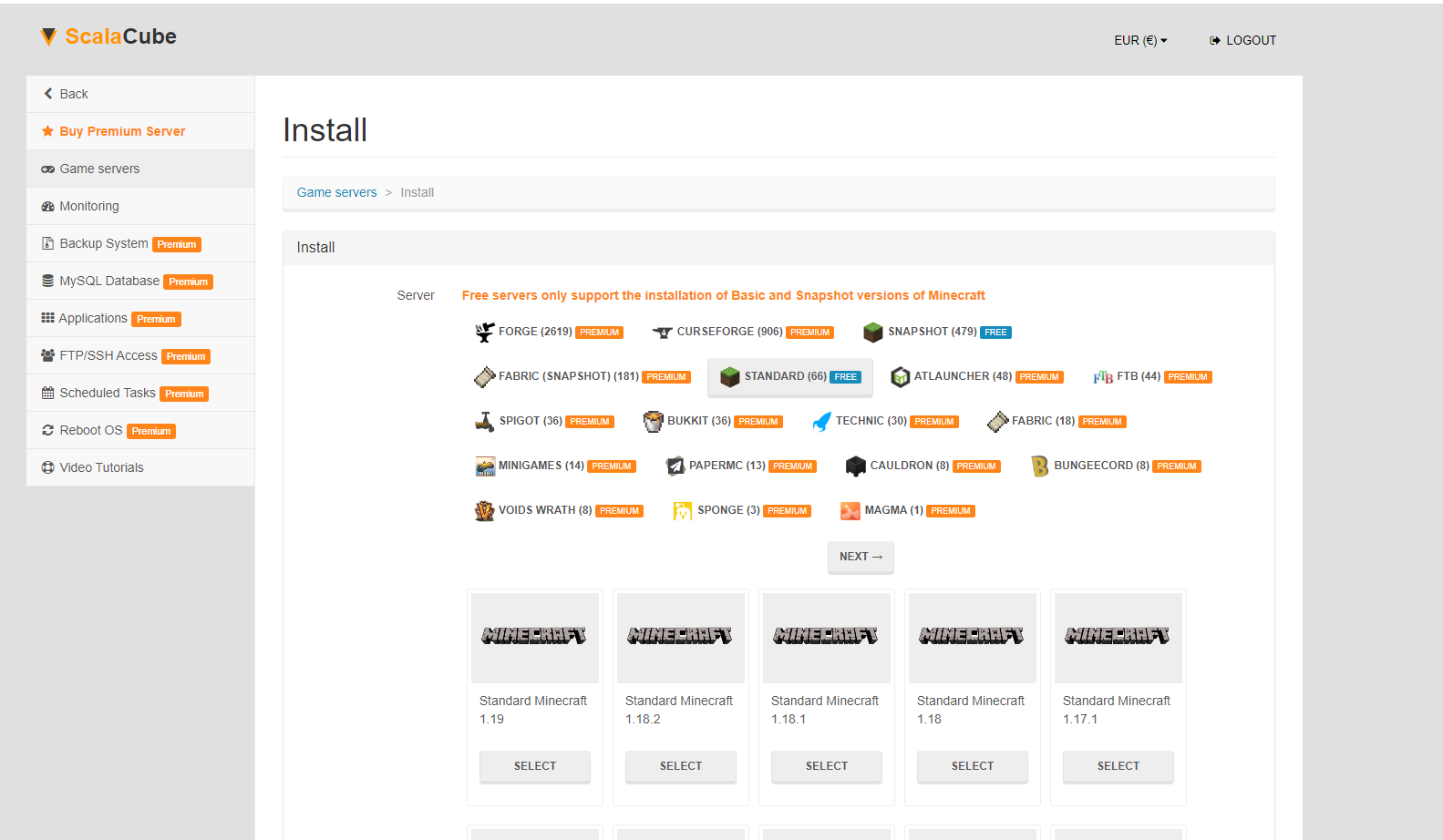Choose CURSEFORGE (906) server type label
The image size is (1443, 840).
click(x=729, y=332)
